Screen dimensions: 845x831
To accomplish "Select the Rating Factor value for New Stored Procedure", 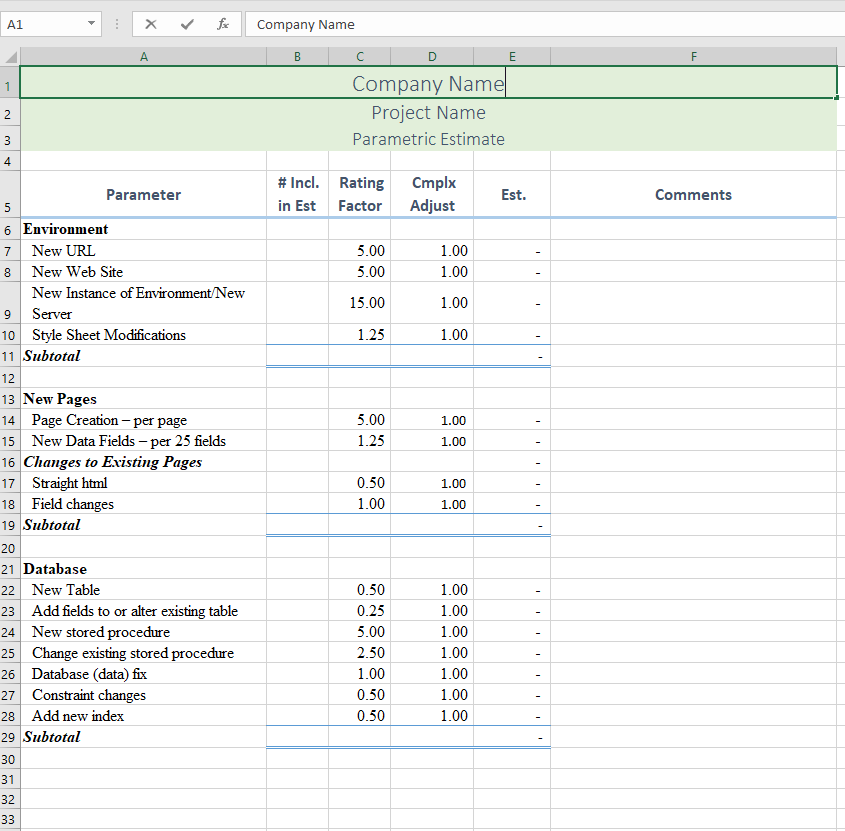I will pyautogui.click(x=360, y=632).
